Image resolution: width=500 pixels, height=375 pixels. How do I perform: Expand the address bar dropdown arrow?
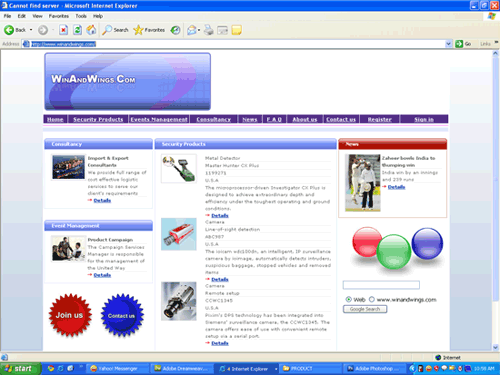coord(448,44)
